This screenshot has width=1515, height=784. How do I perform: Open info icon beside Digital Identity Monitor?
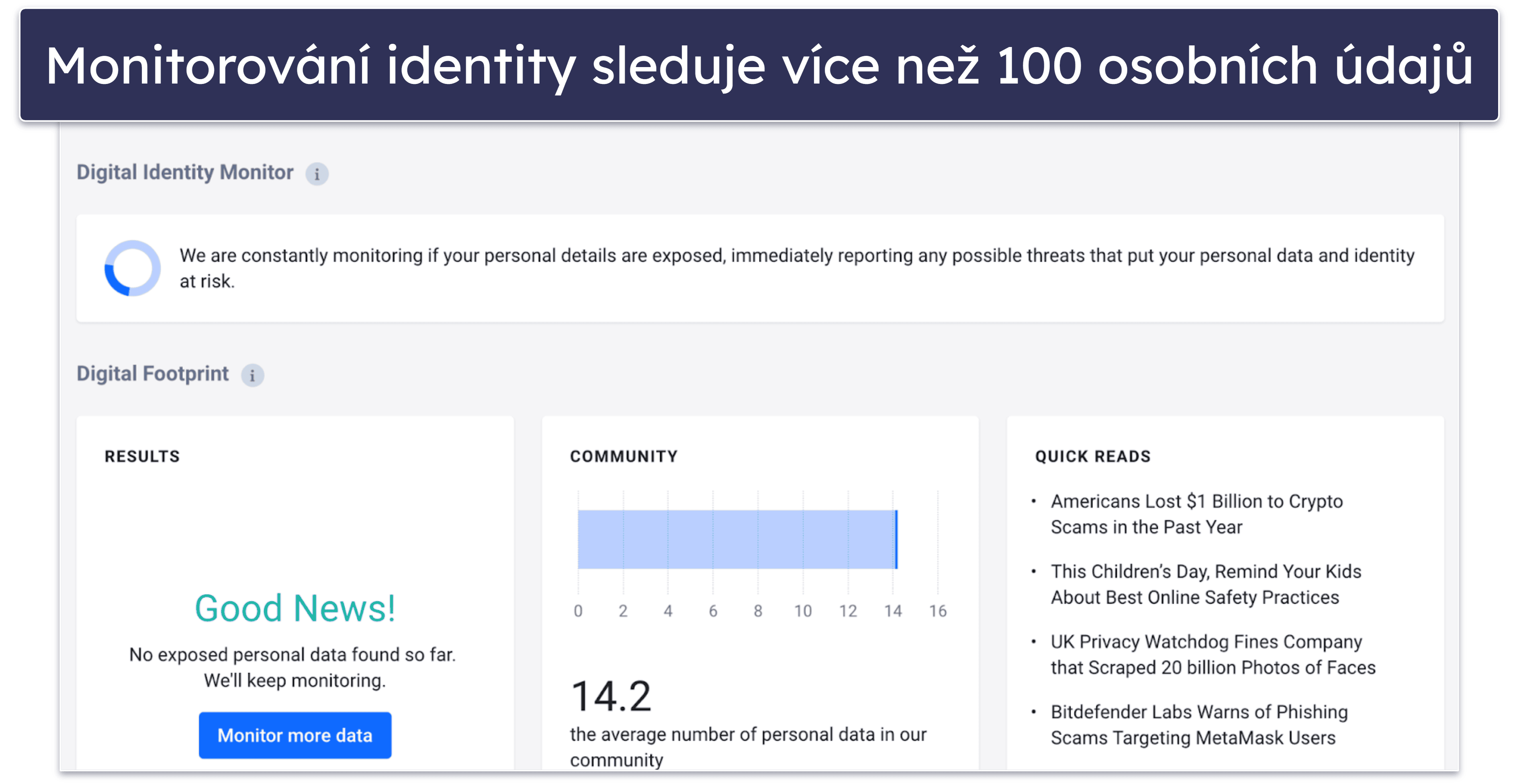pyautogui.click(x=317, y=174)
